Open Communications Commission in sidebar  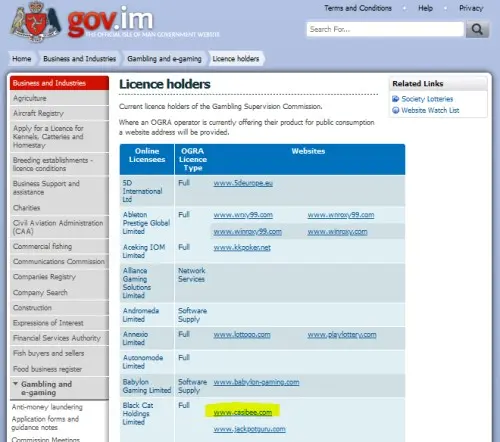(59, 261)
